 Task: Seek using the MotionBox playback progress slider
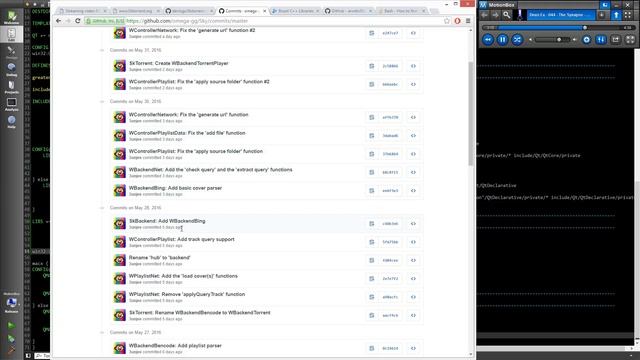[559, 28]
